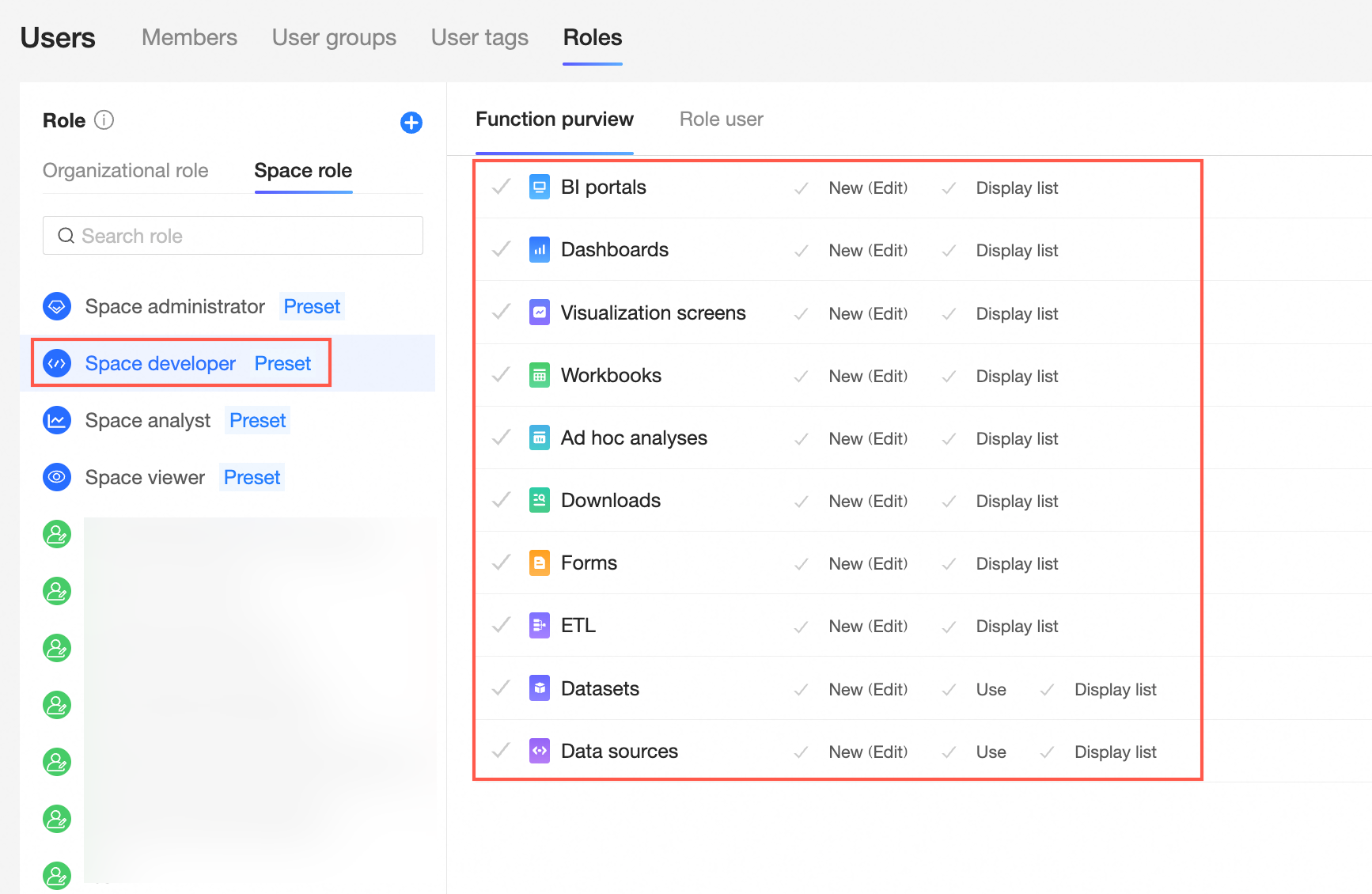Select the Space developer role
The width and height of the screenshot is (1372, 894).
[x=161, y=363]
